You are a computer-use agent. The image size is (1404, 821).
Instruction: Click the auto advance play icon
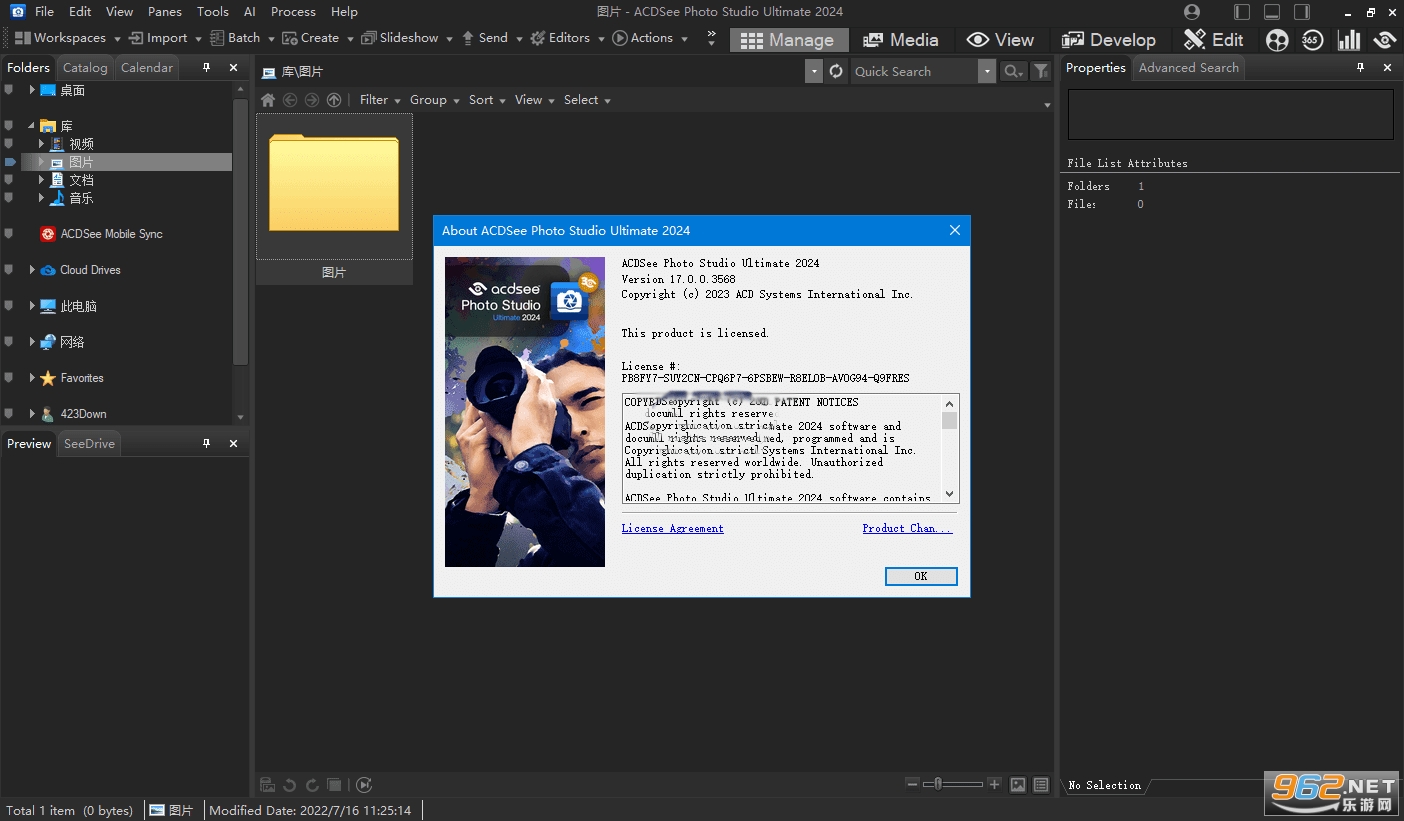click(364, 785)
